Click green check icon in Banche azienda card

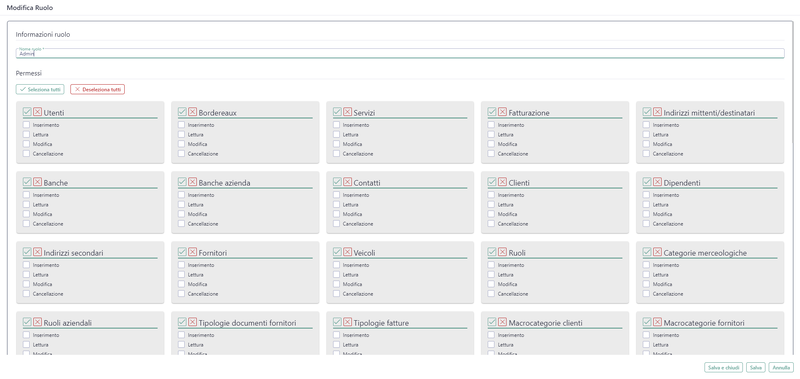coord(182,182)
